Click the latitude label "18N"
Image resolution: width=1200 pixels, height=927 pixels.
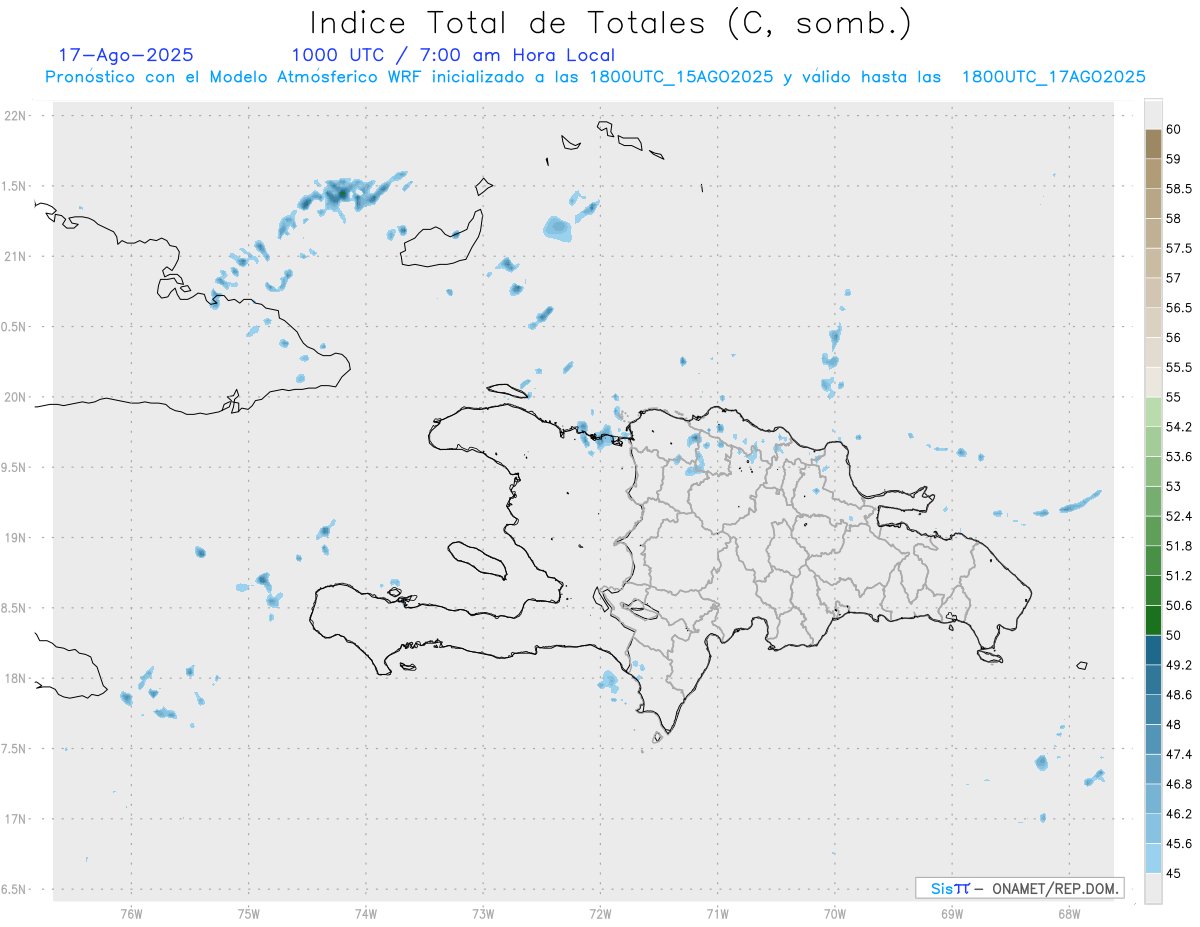(x=17, y=678)
